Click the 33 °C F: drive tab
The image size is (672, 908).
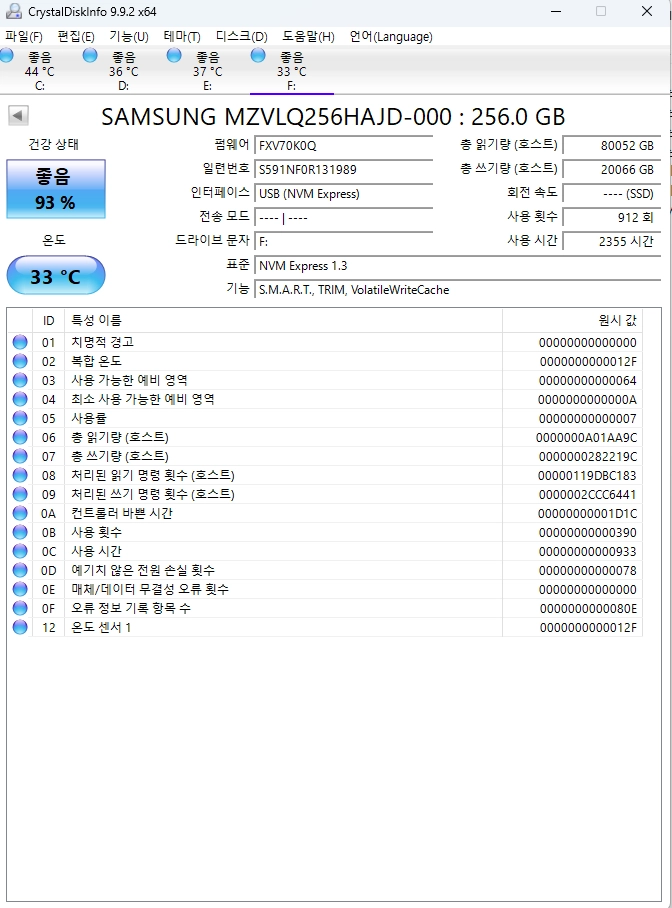pos(291,71)
